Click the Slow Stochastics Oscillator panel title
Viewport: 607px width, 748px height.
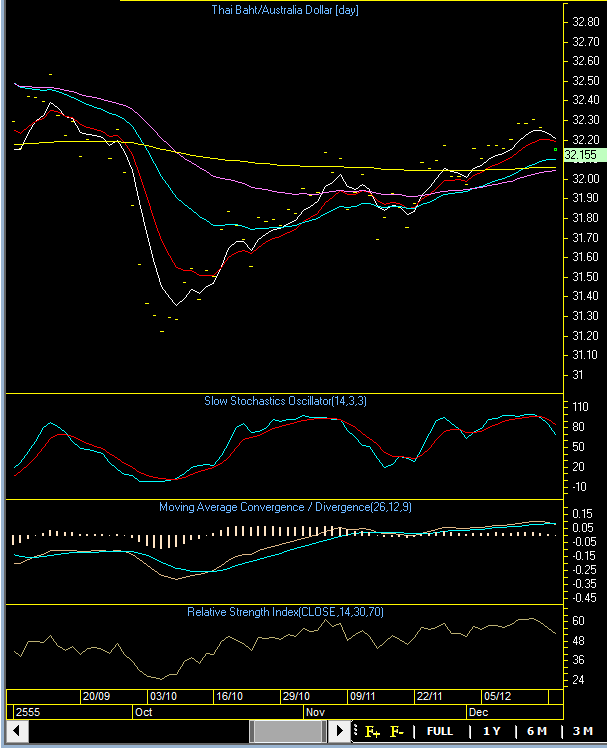(x=285, y=401)
